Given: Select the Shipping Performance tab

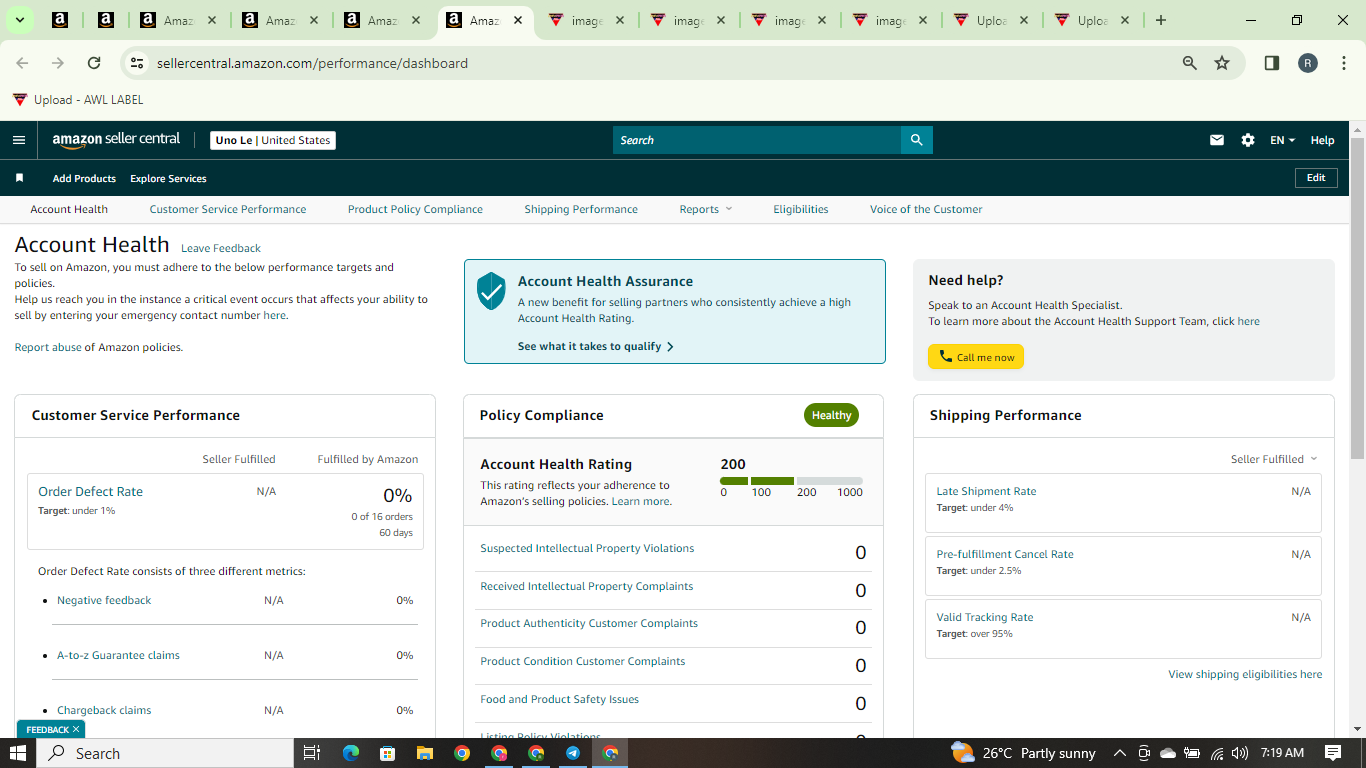Looking at the screenshot, I should [x=581, y=209].
